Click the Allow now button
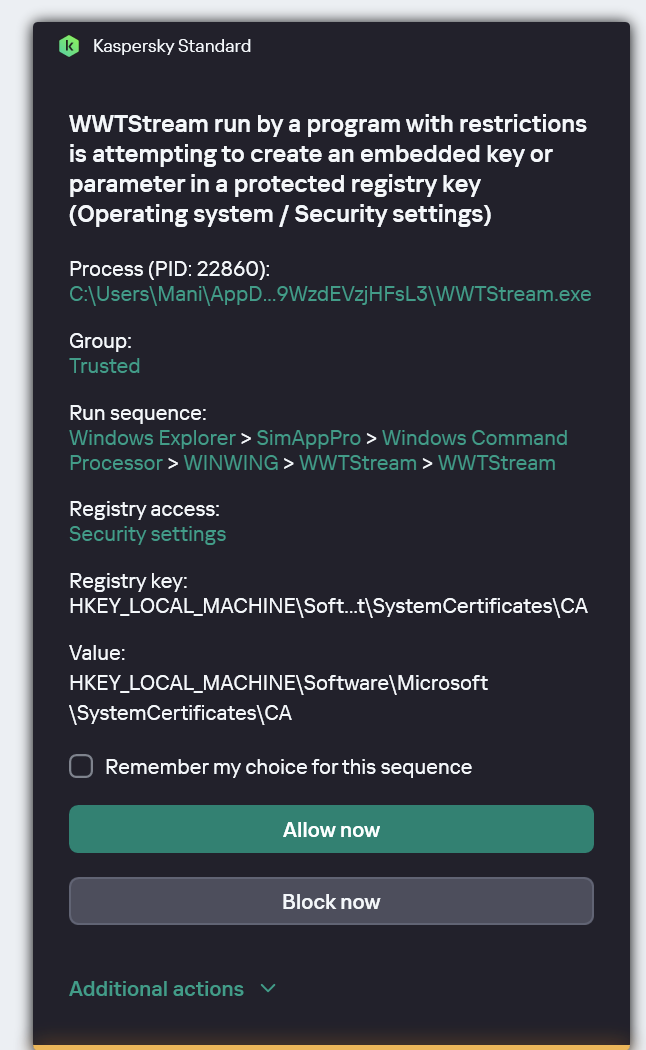The image size is (646, 1050). coord(331,829)
